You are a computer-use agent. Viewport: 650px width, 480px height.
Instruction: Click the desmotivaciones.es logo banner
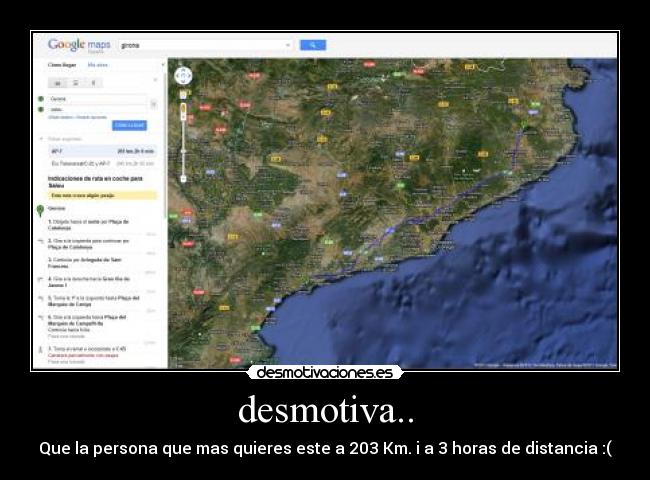[x=325, y=372]
